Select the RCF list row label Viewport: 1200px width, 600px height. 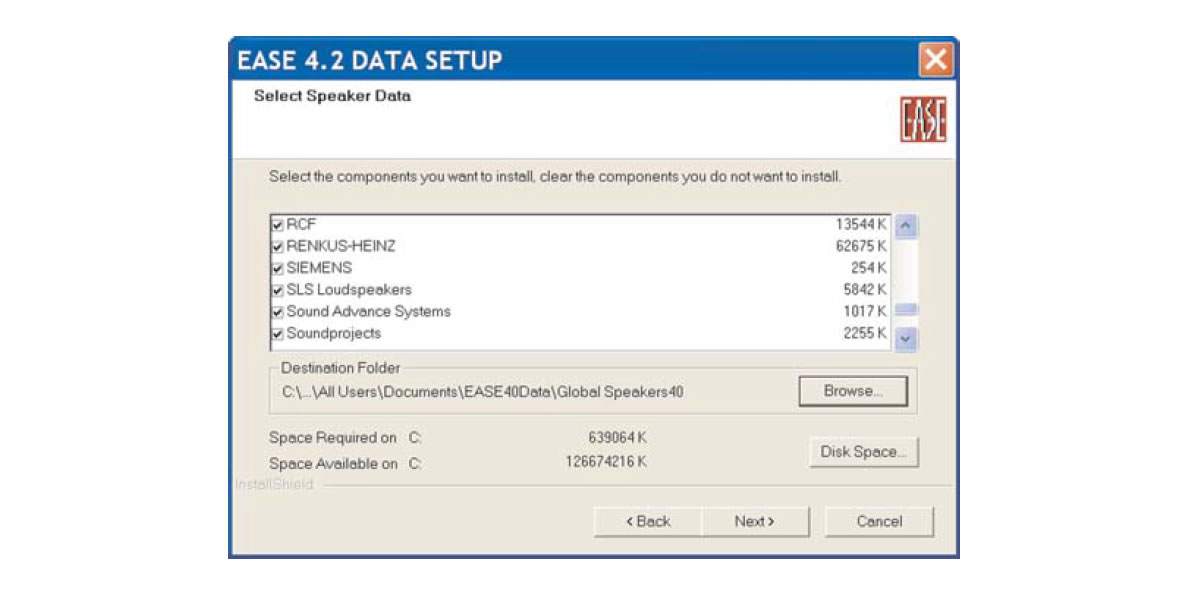coord(301,225)
